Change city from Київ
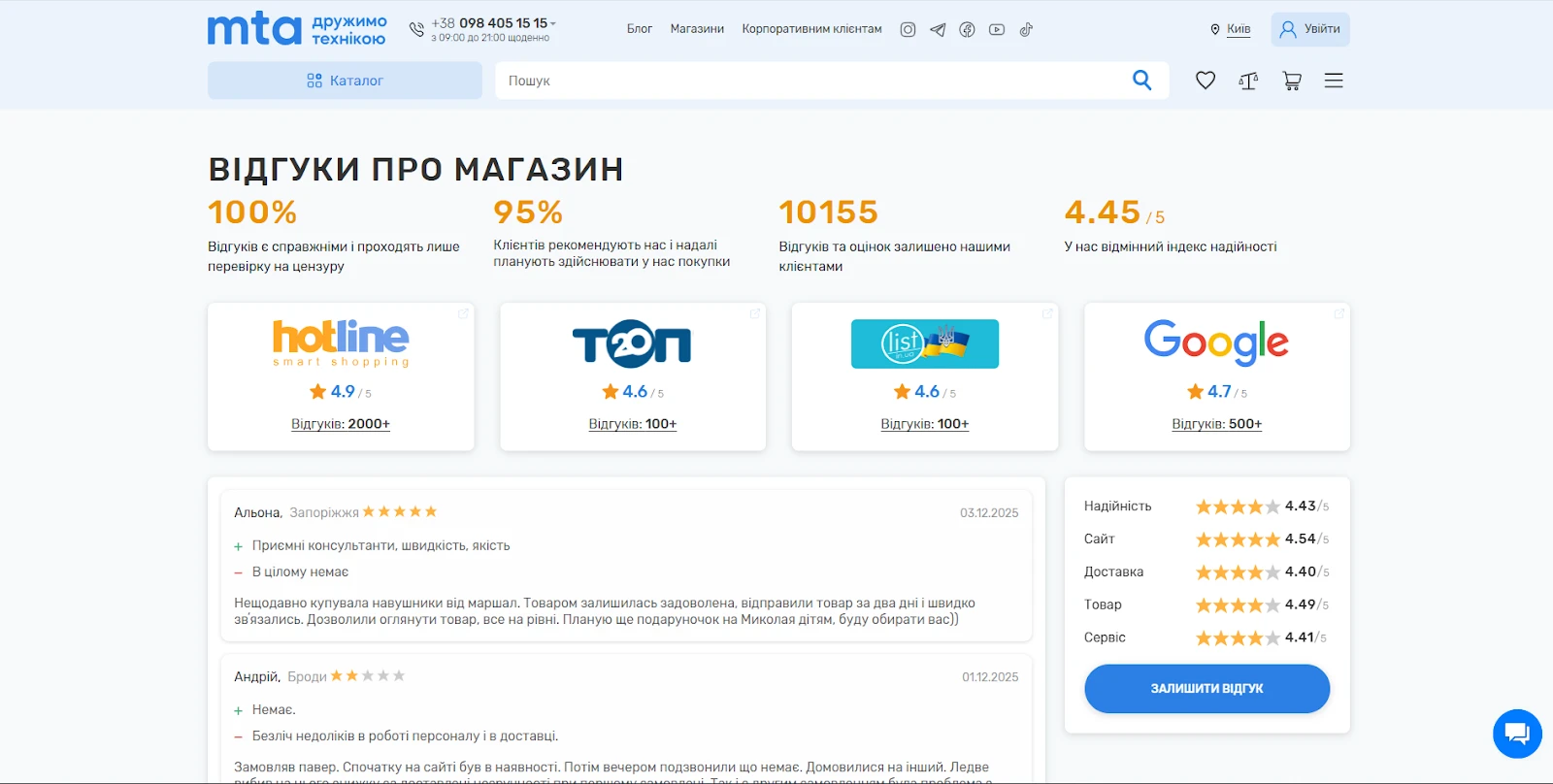The width and height of the screenshot is (1553, 784). click(x=1238, y=29)
